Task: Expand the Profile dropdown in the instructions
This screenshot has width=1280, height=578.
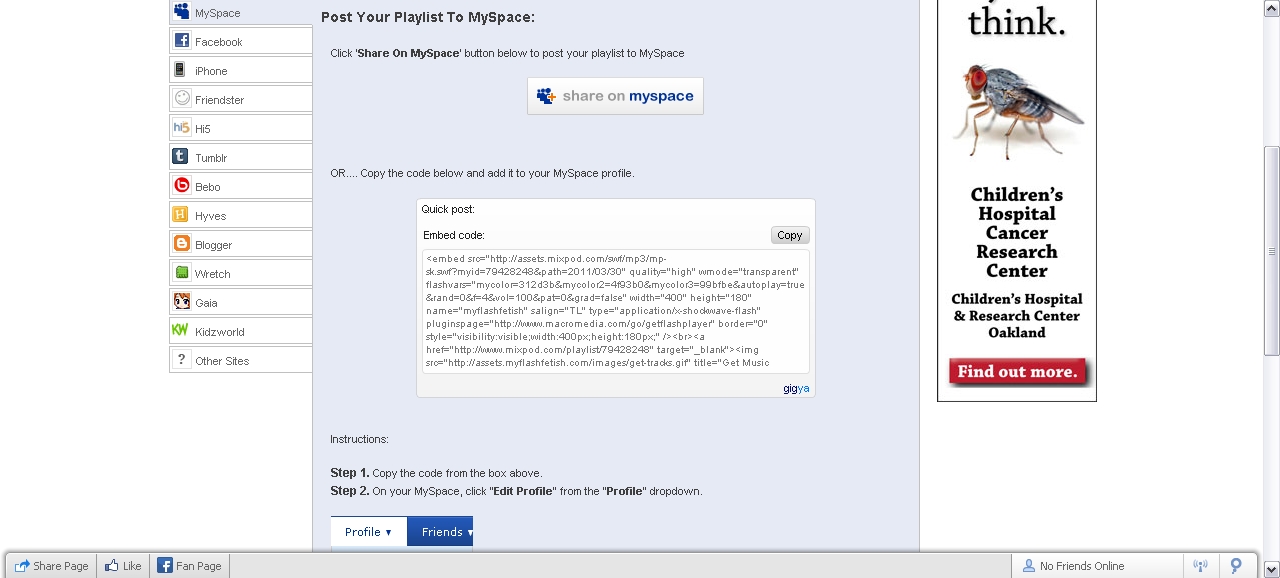Action: tap(369, 532)
